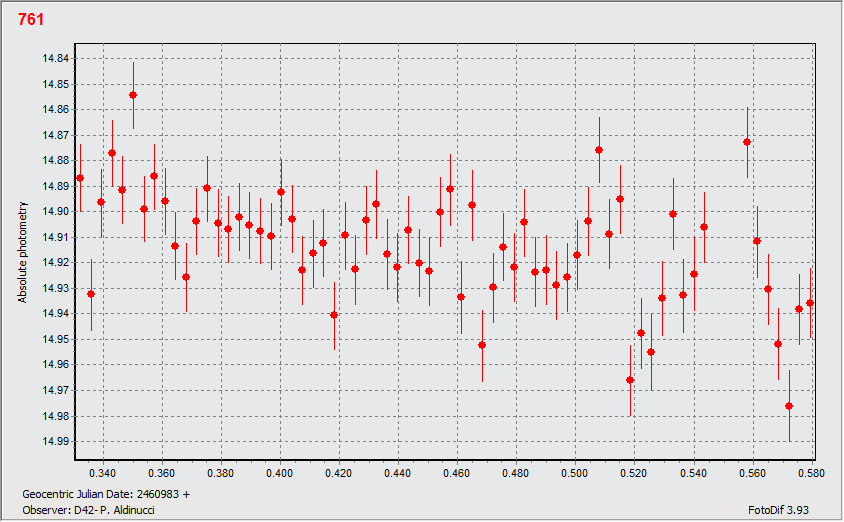Click the FotoDif 3.93 version label

click(776, 509)
